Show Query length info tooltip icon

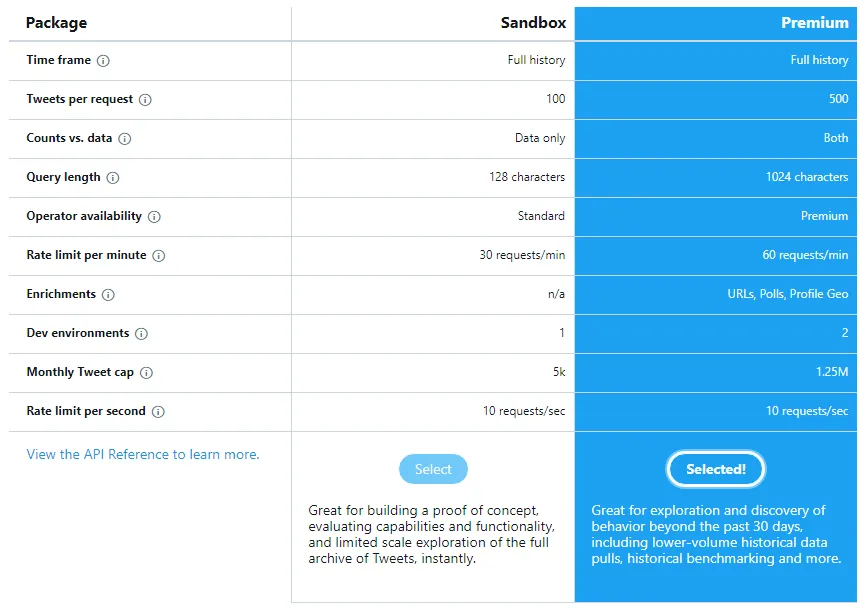[x=113, y=178]
